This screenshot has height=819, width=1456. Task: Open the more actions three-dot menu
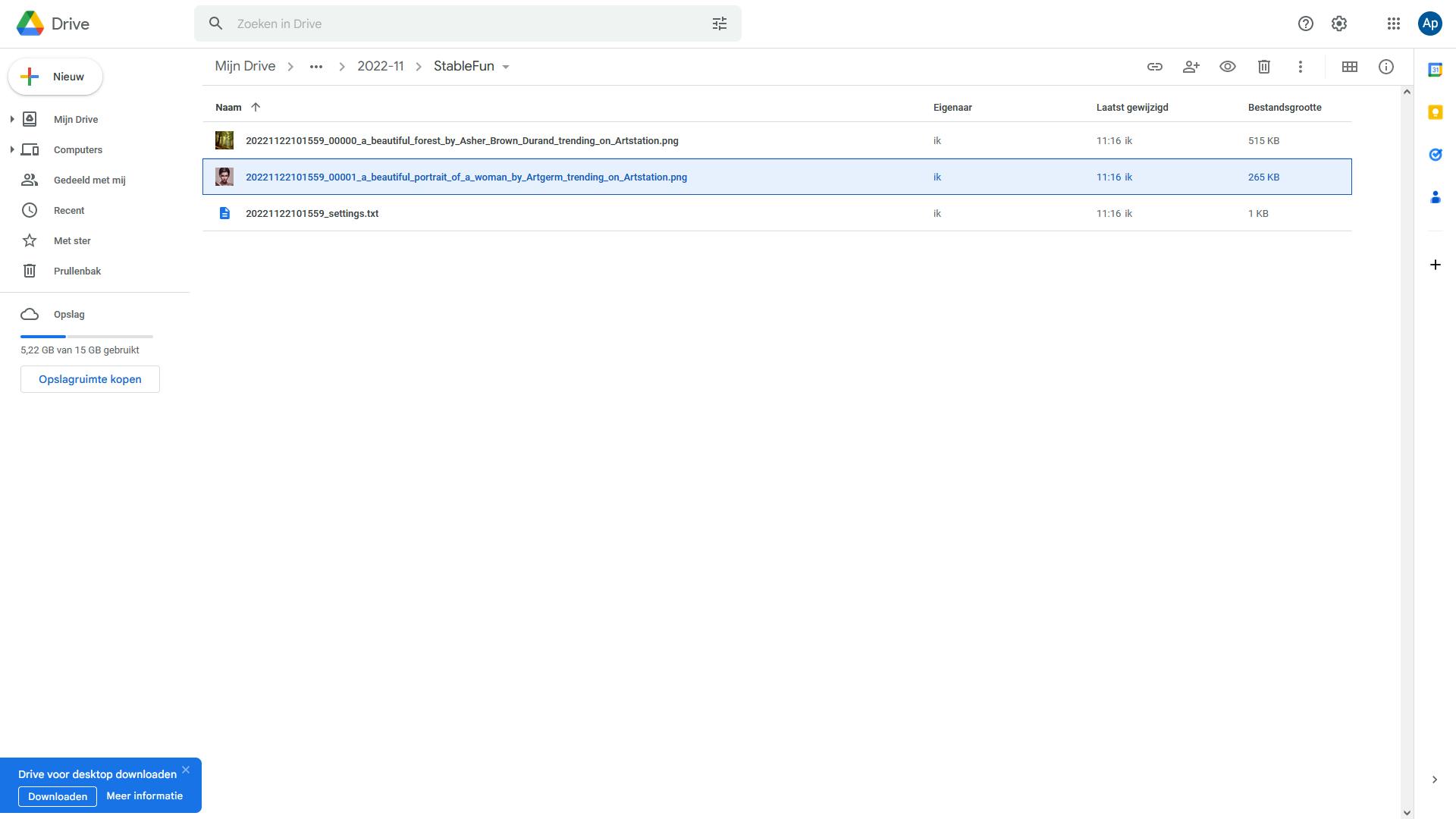click(1301, 67)
